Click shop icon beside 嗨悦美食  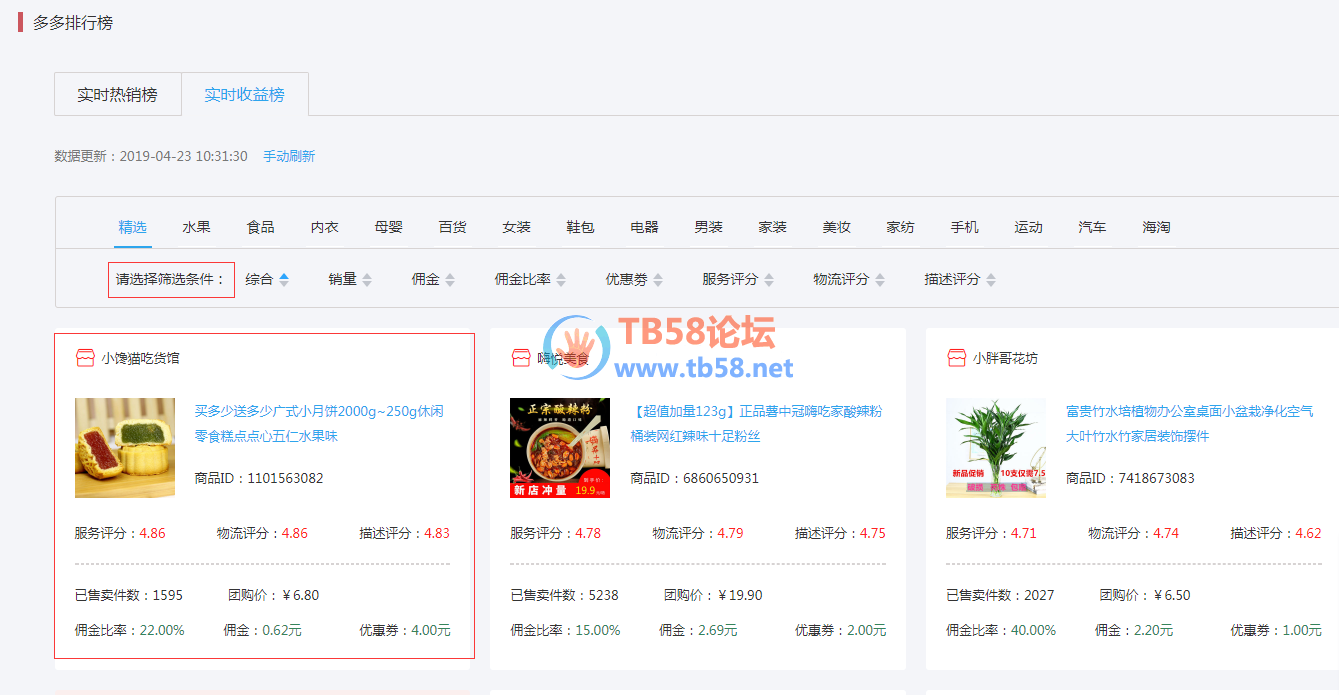521,358
